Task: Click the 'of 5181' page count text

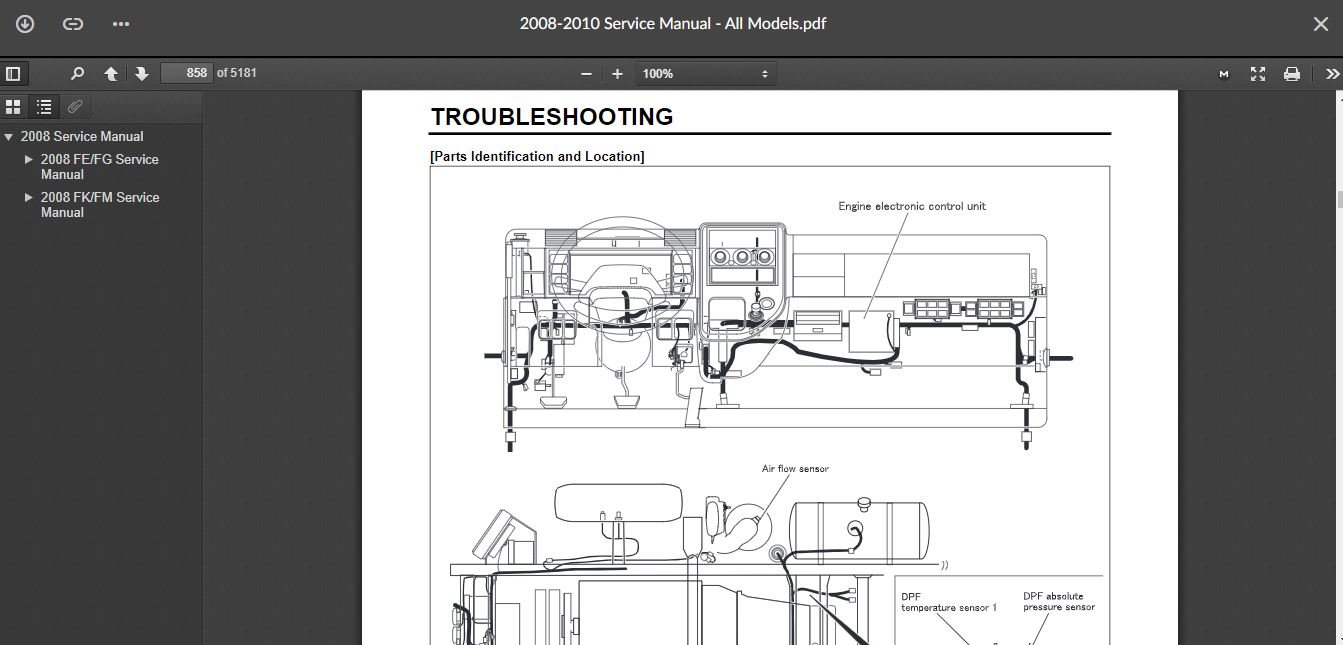Action: coord(237,73)
